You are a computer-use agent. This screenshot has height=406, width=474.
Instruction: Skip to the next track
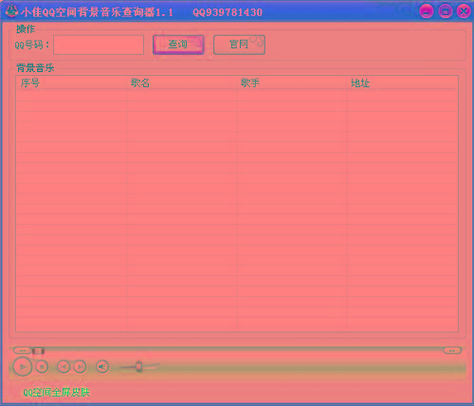pos(80,367)
